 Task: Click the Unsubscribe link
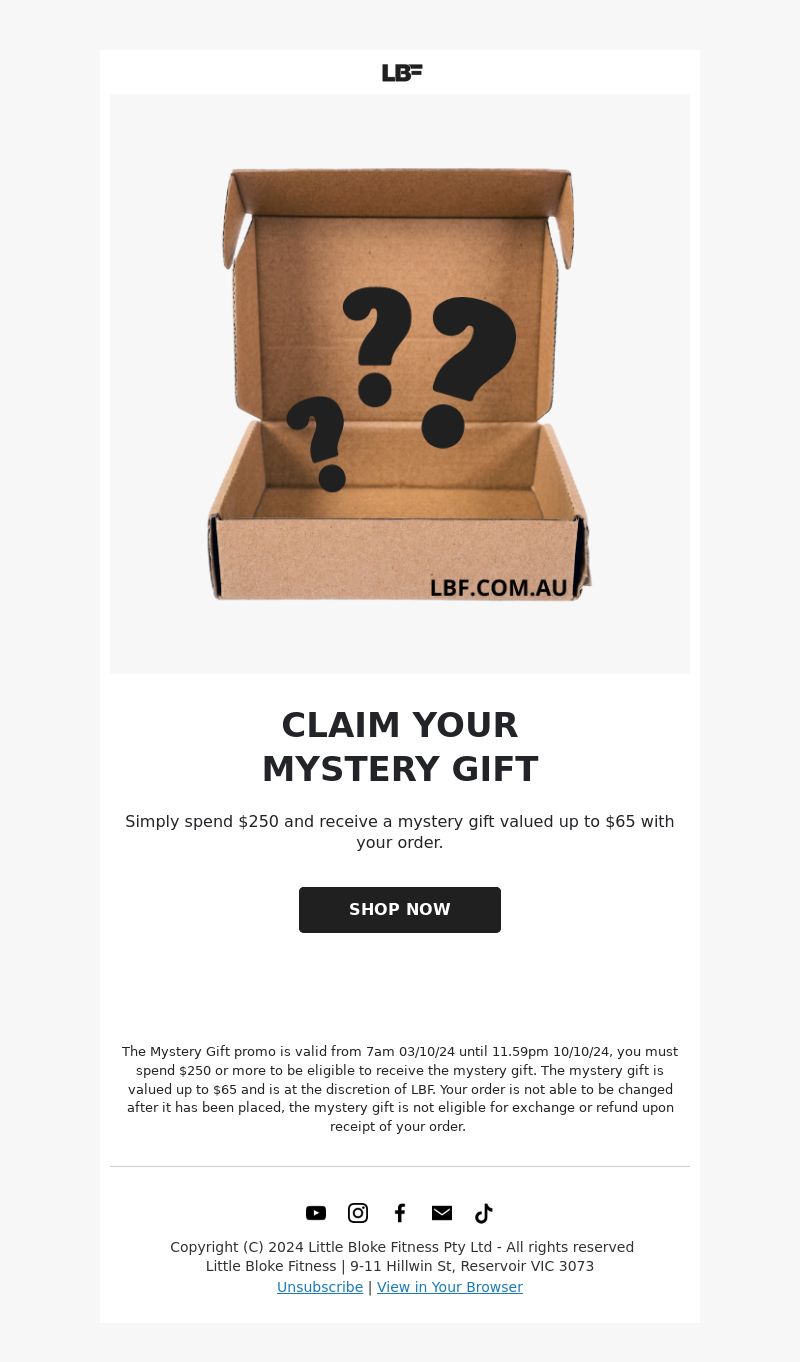320,1287
